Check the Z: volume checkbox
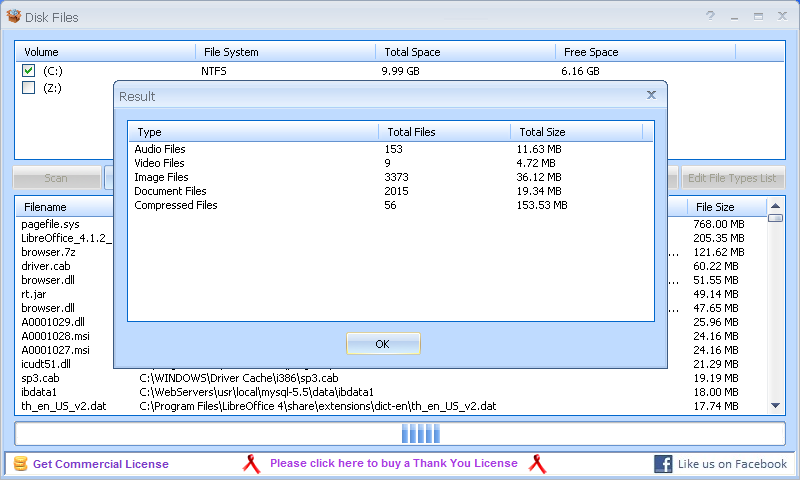Screen dimensions: 800x480 (x=29, y=88)
